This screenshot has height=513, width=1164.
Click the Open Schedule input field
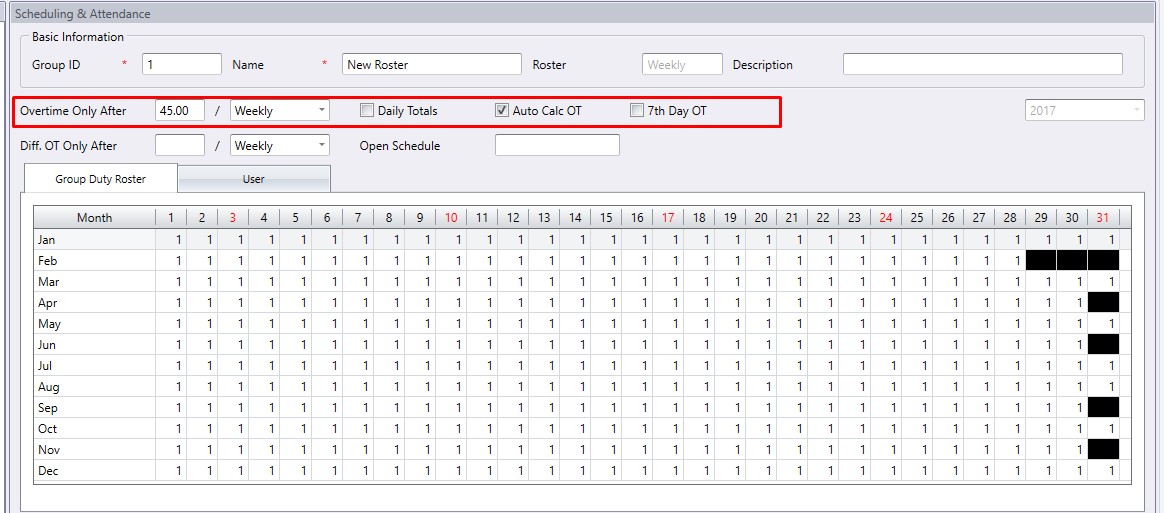click(x=557, y=146)
